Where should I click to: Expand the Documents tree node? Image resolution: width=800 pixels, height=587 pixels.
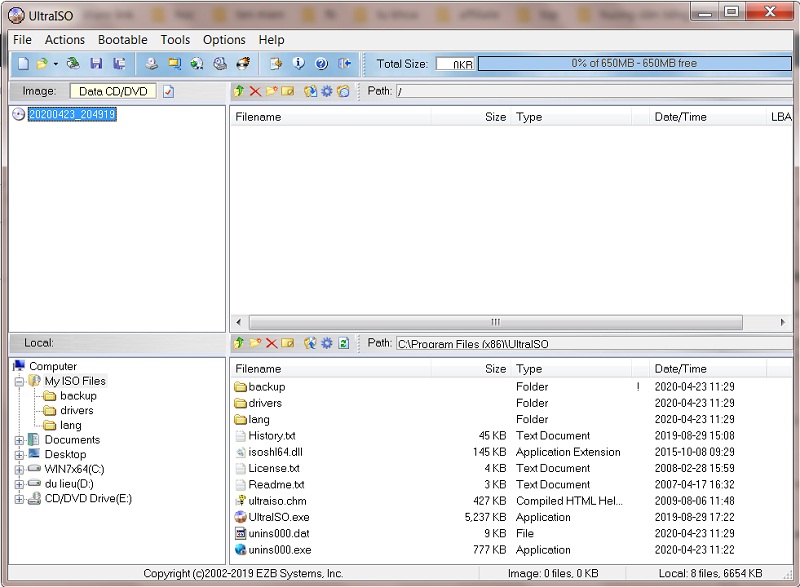point(19,440)
